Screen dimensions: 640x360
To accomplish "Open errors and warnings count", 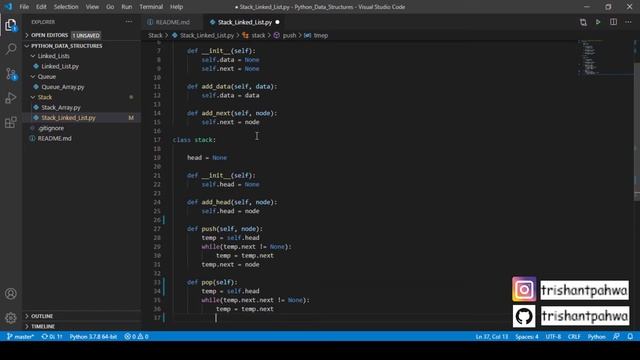I will pyautogui.click(x=136, y=337).
